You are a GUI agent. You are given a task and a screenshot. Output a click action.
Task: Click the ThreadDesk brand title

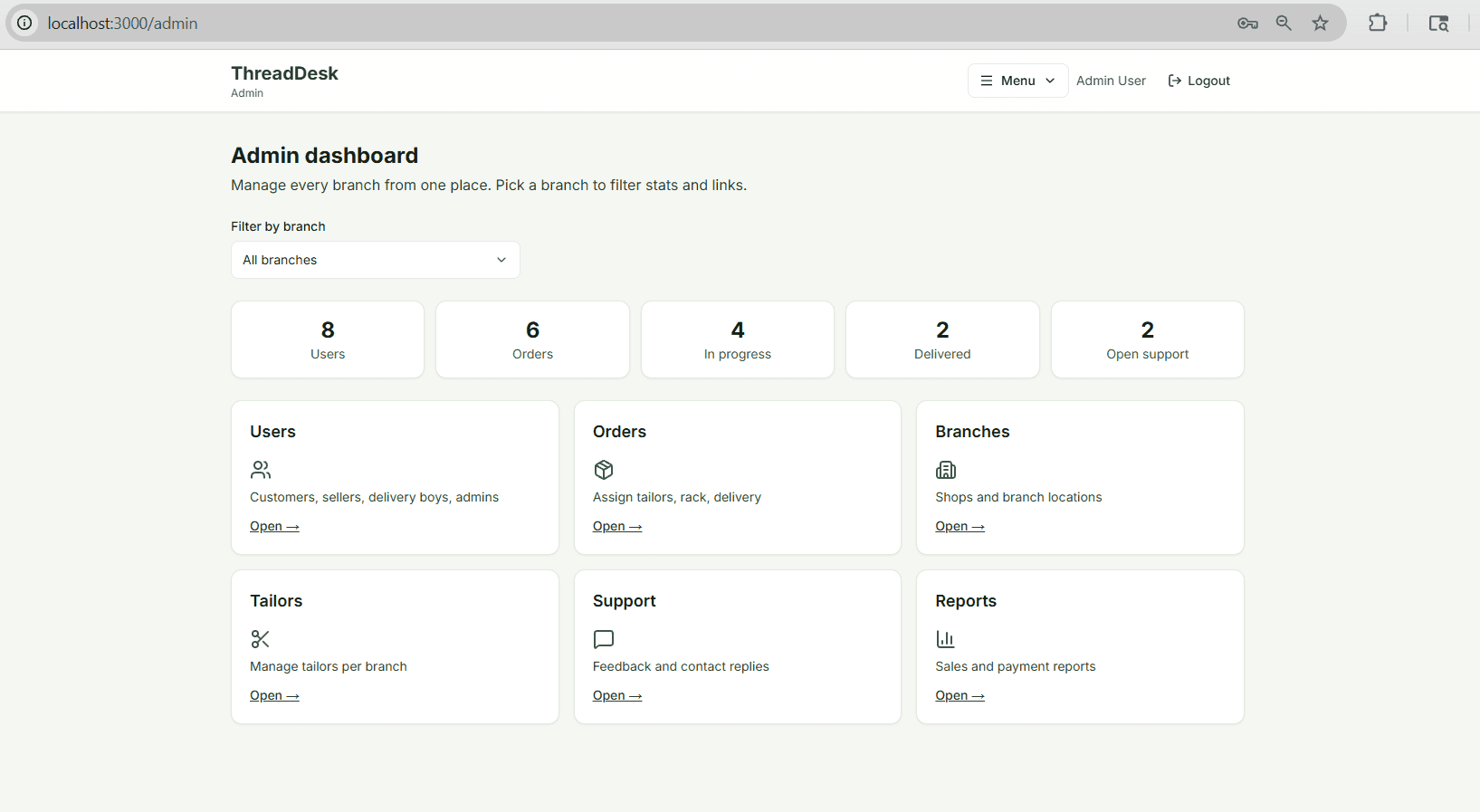(x=284, y=73)
